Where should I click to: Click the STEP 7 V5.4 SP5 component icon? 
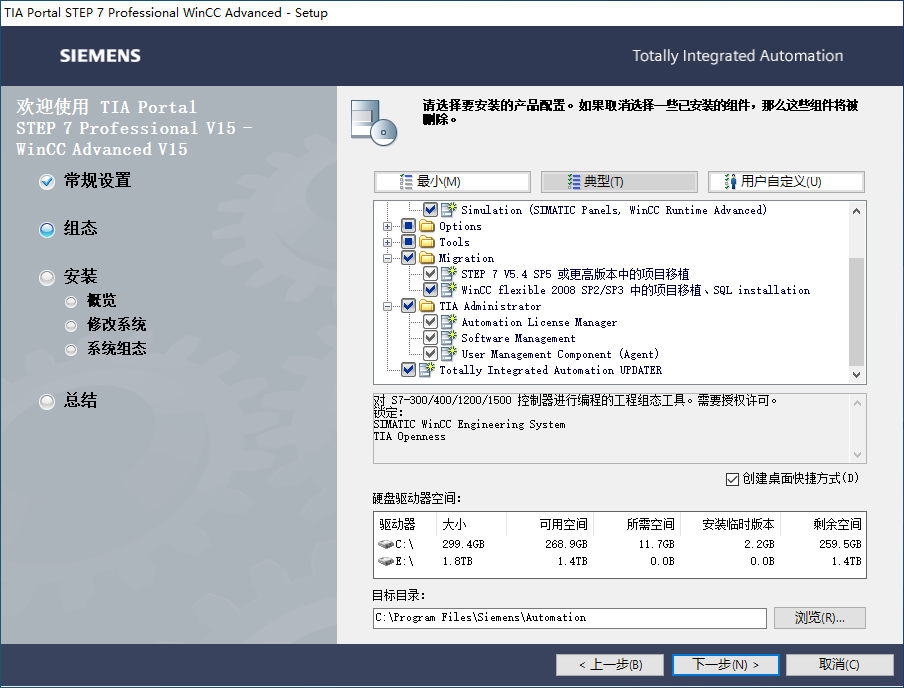pos(449,273)
